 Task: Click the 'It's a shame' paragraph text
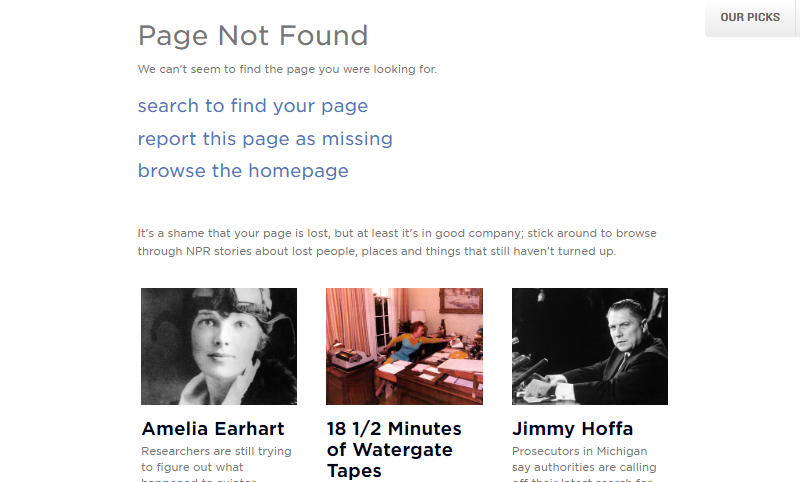click(397, 242)
